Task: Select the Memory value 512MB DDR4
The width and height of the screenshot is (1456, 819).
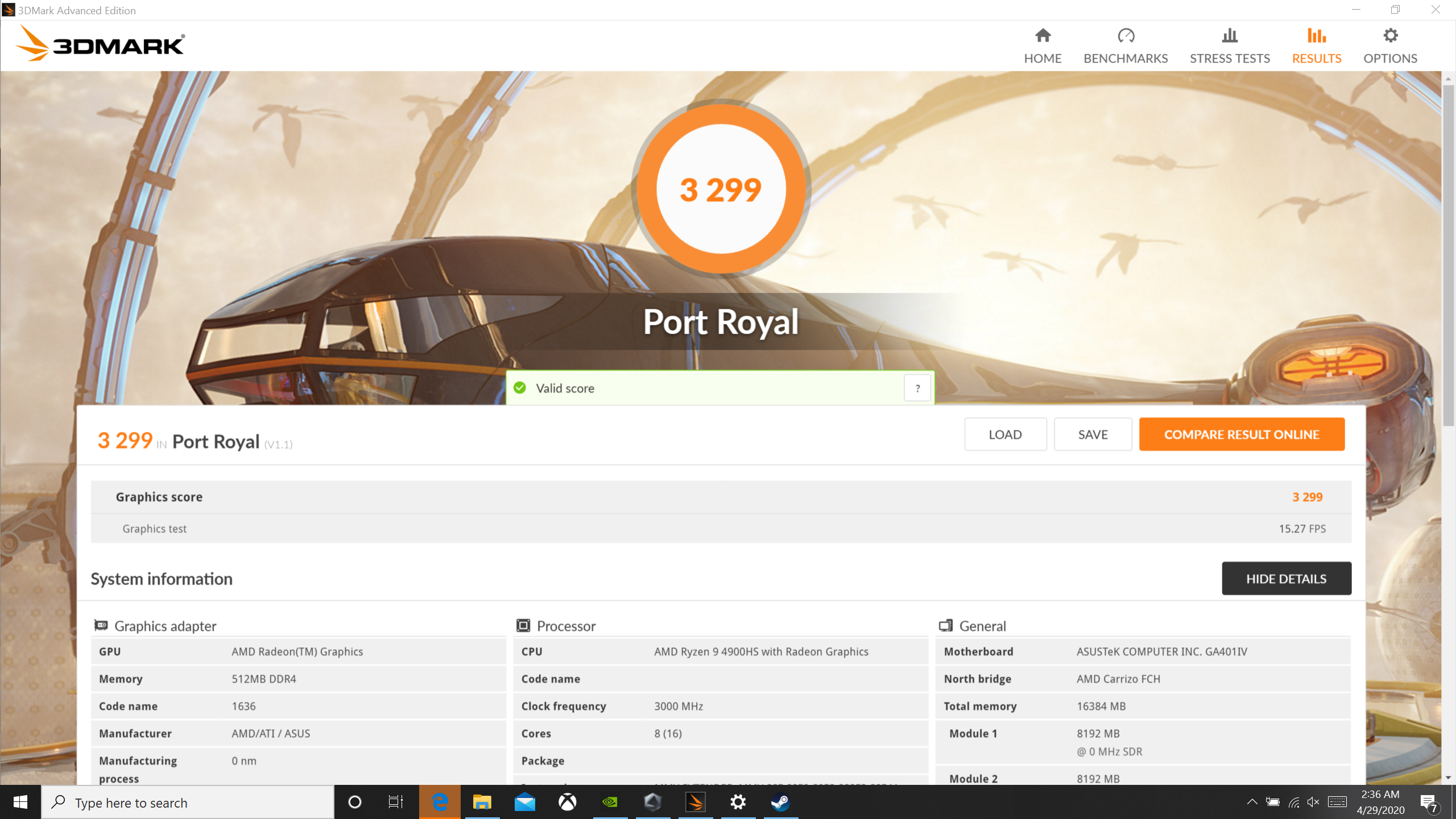Action: pos(264,679)
